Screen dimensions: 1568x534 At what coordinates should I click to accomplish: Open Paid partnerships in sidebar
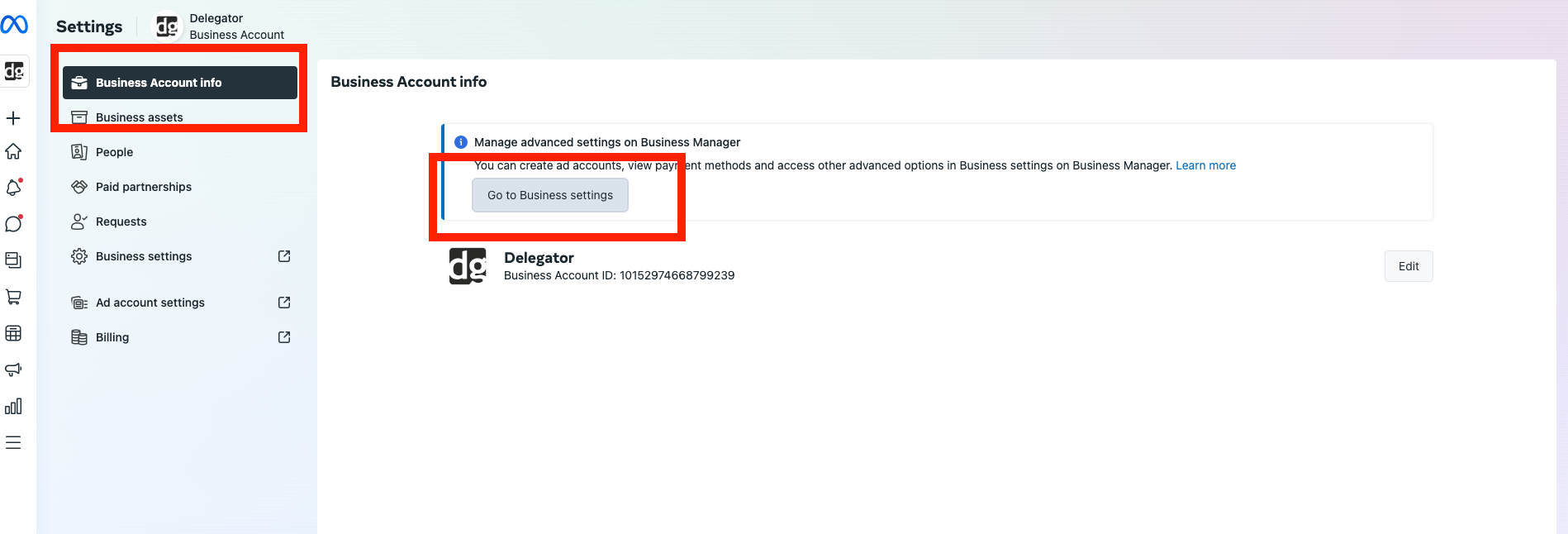pos(180,187)
